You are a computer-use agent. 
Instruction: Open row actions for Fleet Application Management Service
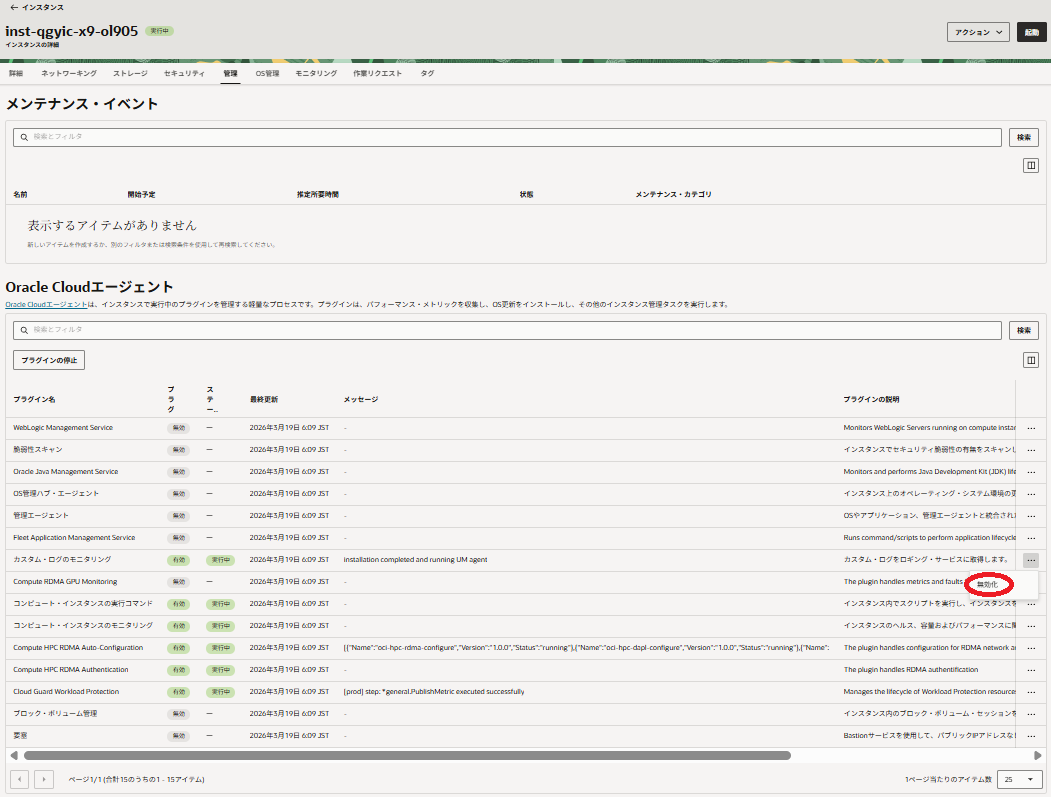[x=1030, y=538]
